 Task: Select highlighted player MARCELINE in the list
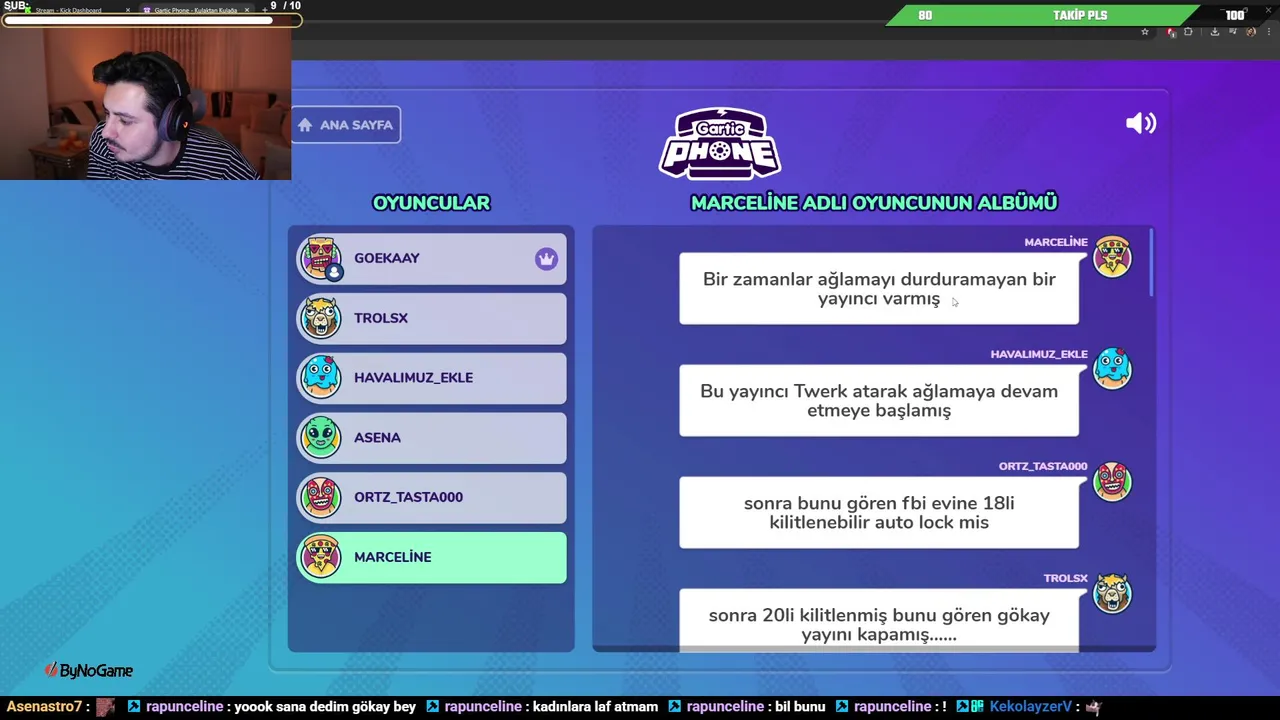[x=431, y=557]
